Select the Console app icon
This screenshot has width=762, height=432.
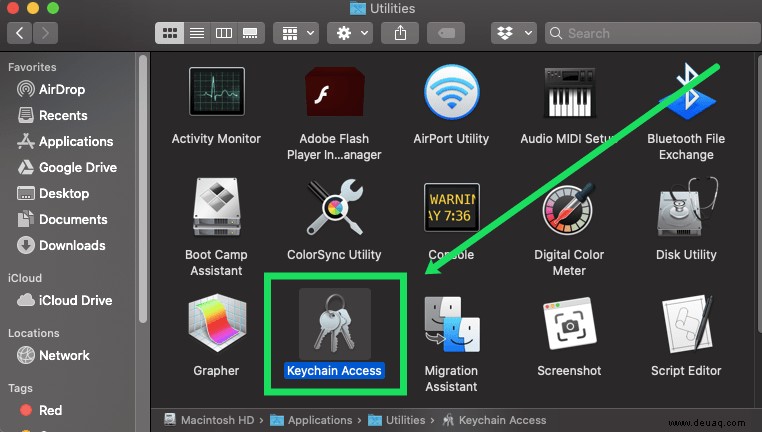pyautogui.click(x=451, y=207)
